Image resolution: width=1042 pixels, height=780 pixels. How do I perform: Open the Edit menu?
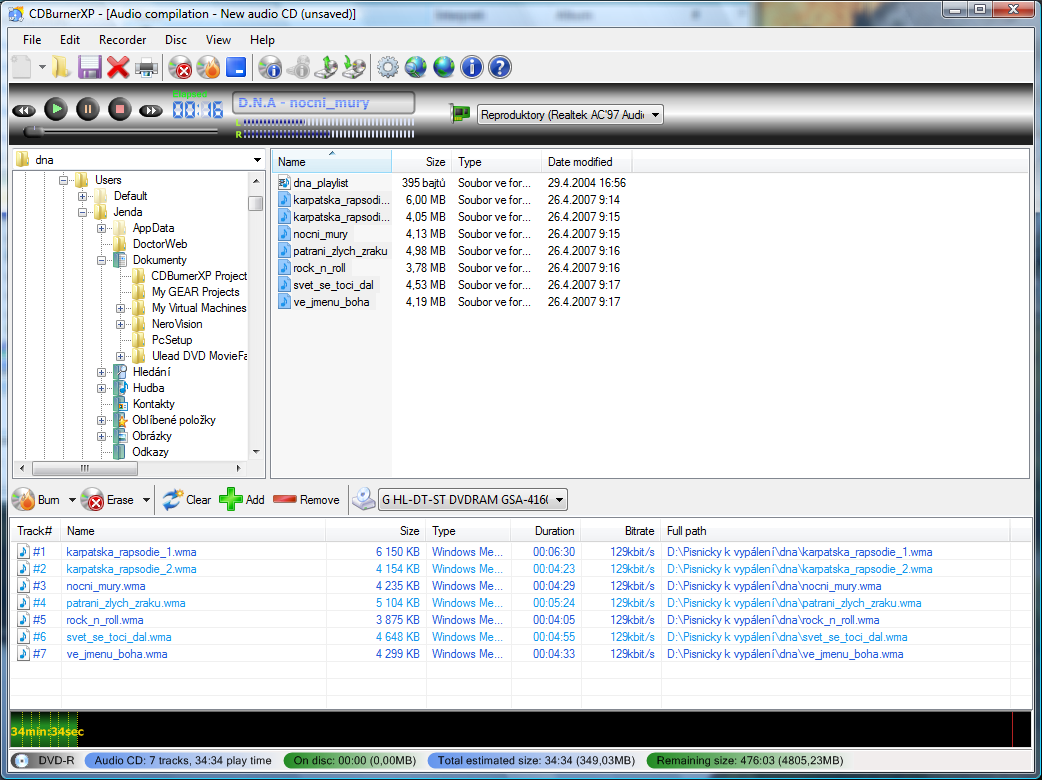pyautogui.click(x=70, y=40)
